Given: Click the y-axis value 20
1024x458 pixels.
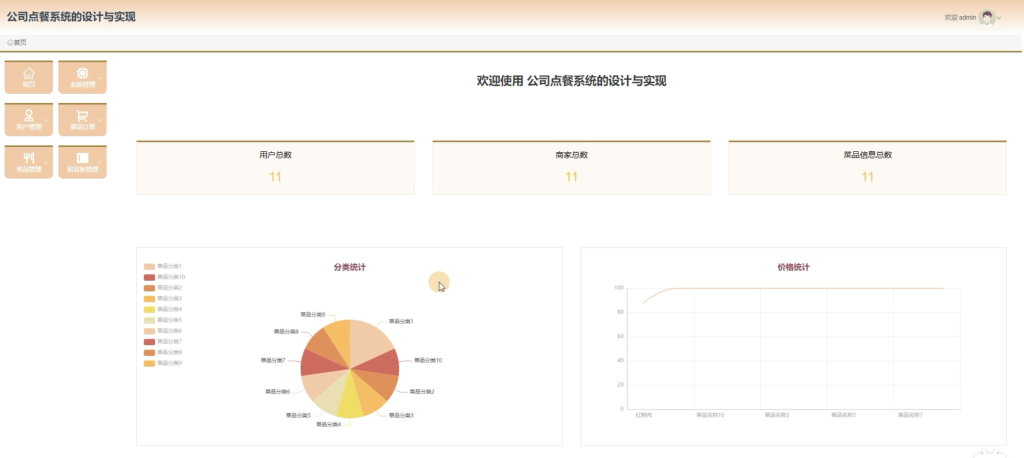Looking at the screenshot, I should point(620,385).
